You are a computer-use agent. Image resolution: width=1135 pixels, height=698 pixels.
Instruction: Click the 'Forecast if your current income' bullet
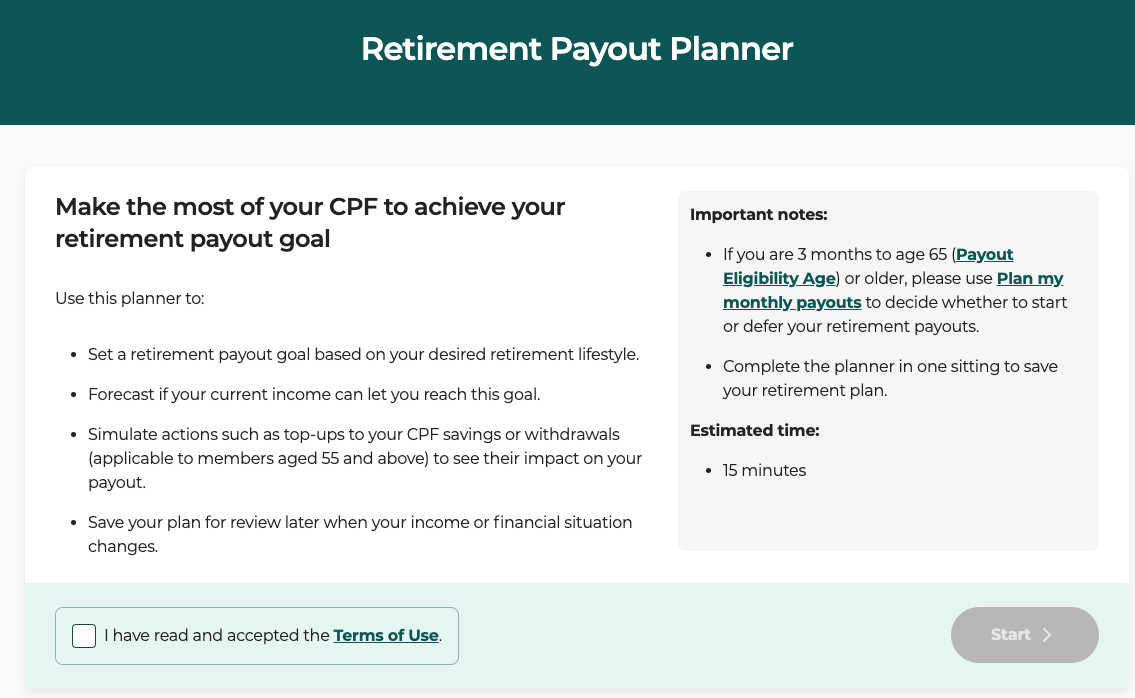(x=314, y=394)
